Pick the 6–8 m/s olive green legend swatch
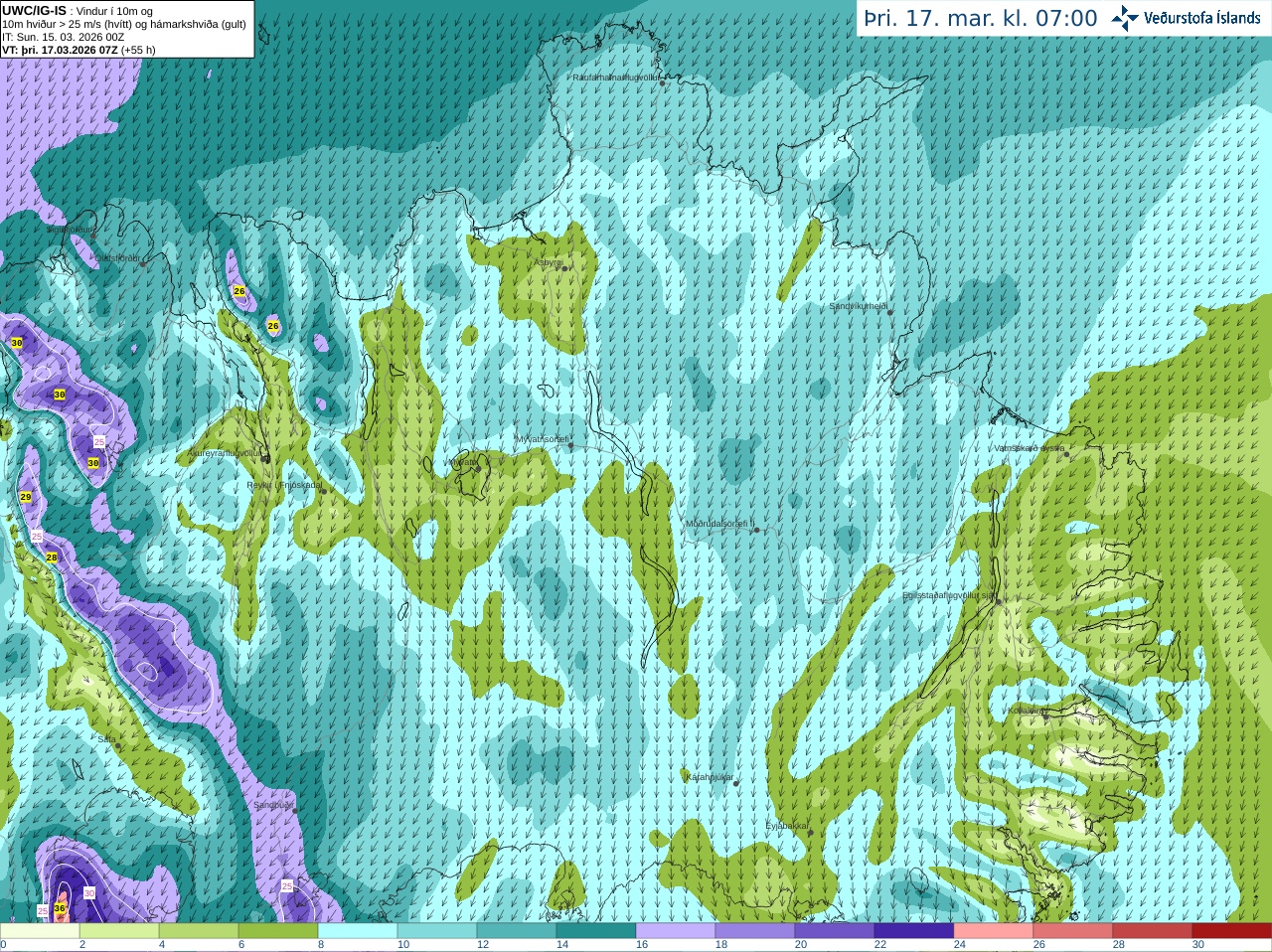 pos(278,931)
